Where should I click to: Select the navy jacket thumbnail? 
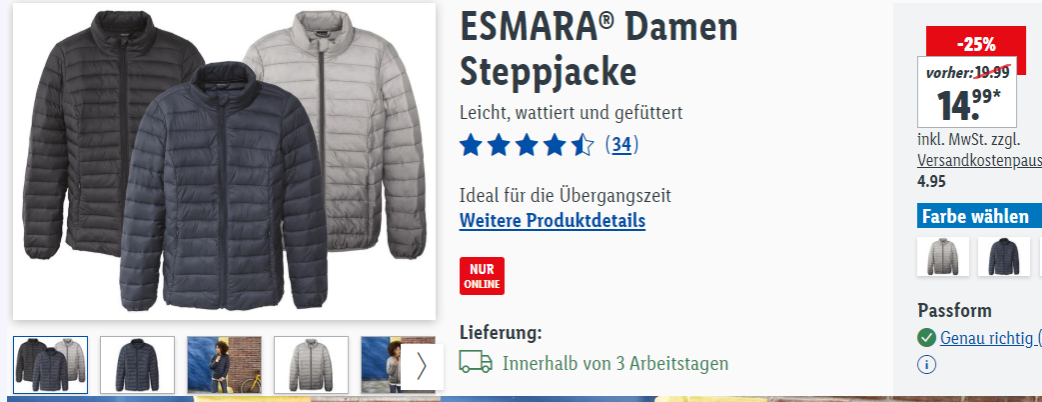pos(138,365)
